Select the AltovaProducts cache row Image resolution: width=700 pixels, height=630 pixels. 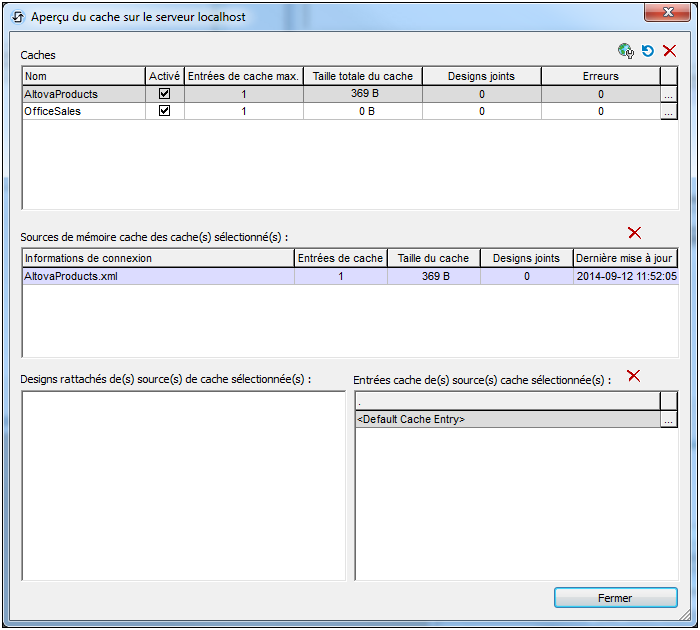click(x=84, y=94)
